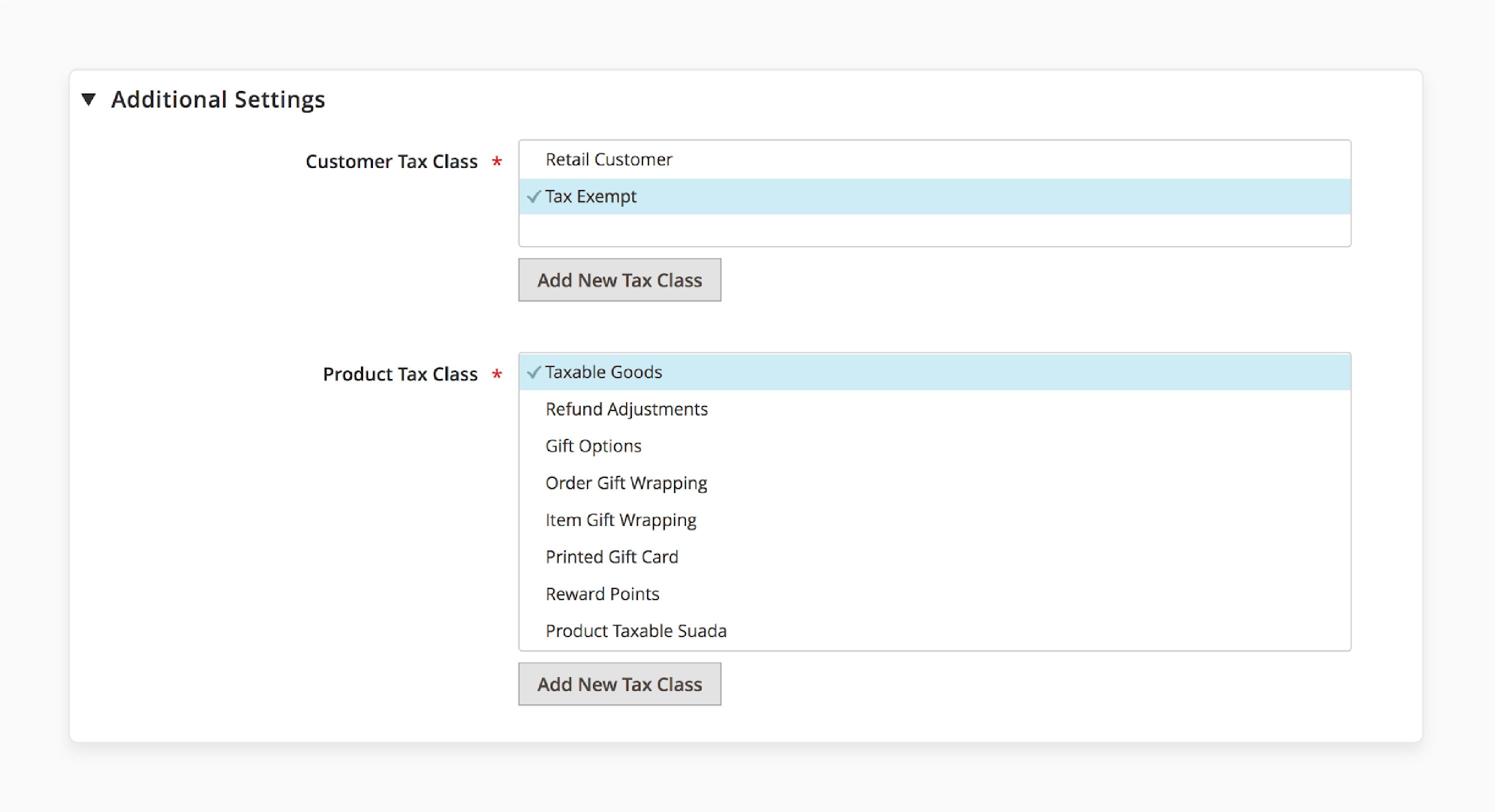Select Taxable Goods product tax class
This screenshot has width=1495, height=812.
click(934, 372)
